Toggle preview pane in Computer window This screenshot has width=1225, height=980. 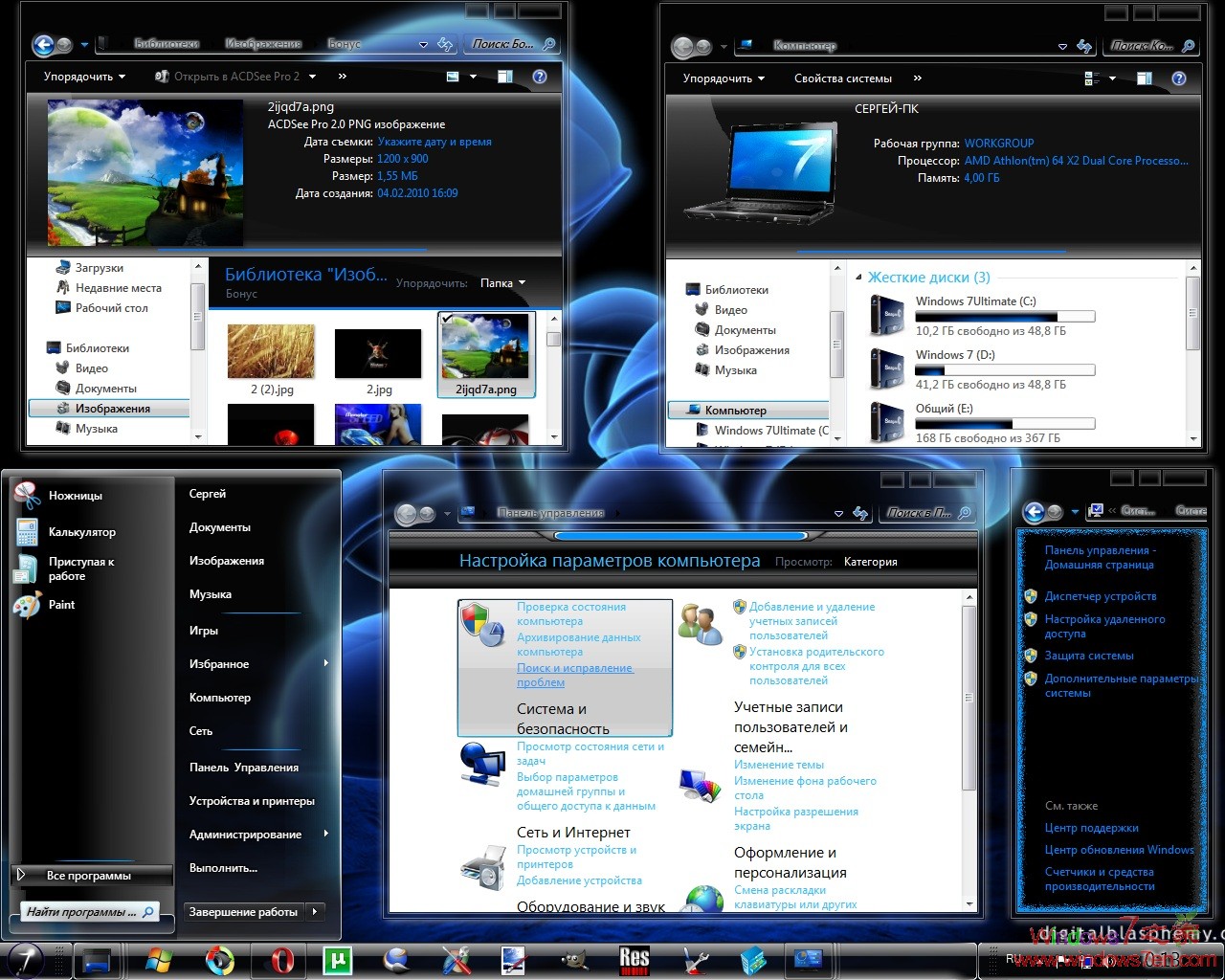(1145, 78)
